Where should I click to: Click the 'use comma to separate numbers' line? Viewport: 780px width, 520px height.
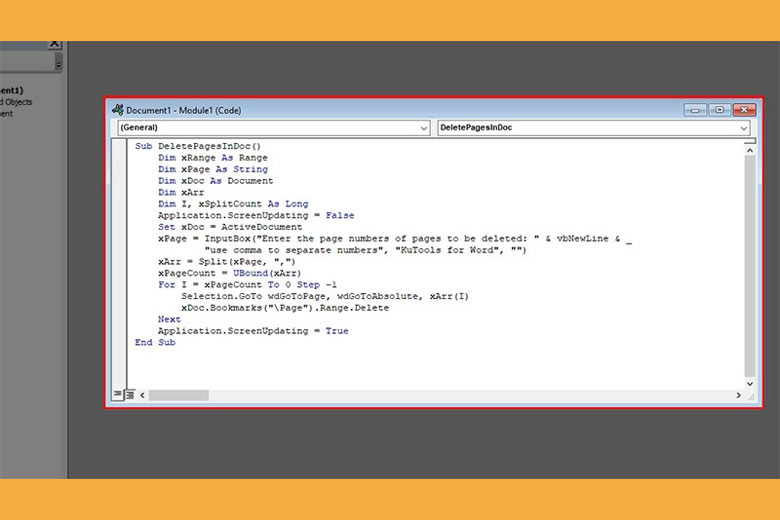pos(365,250)
